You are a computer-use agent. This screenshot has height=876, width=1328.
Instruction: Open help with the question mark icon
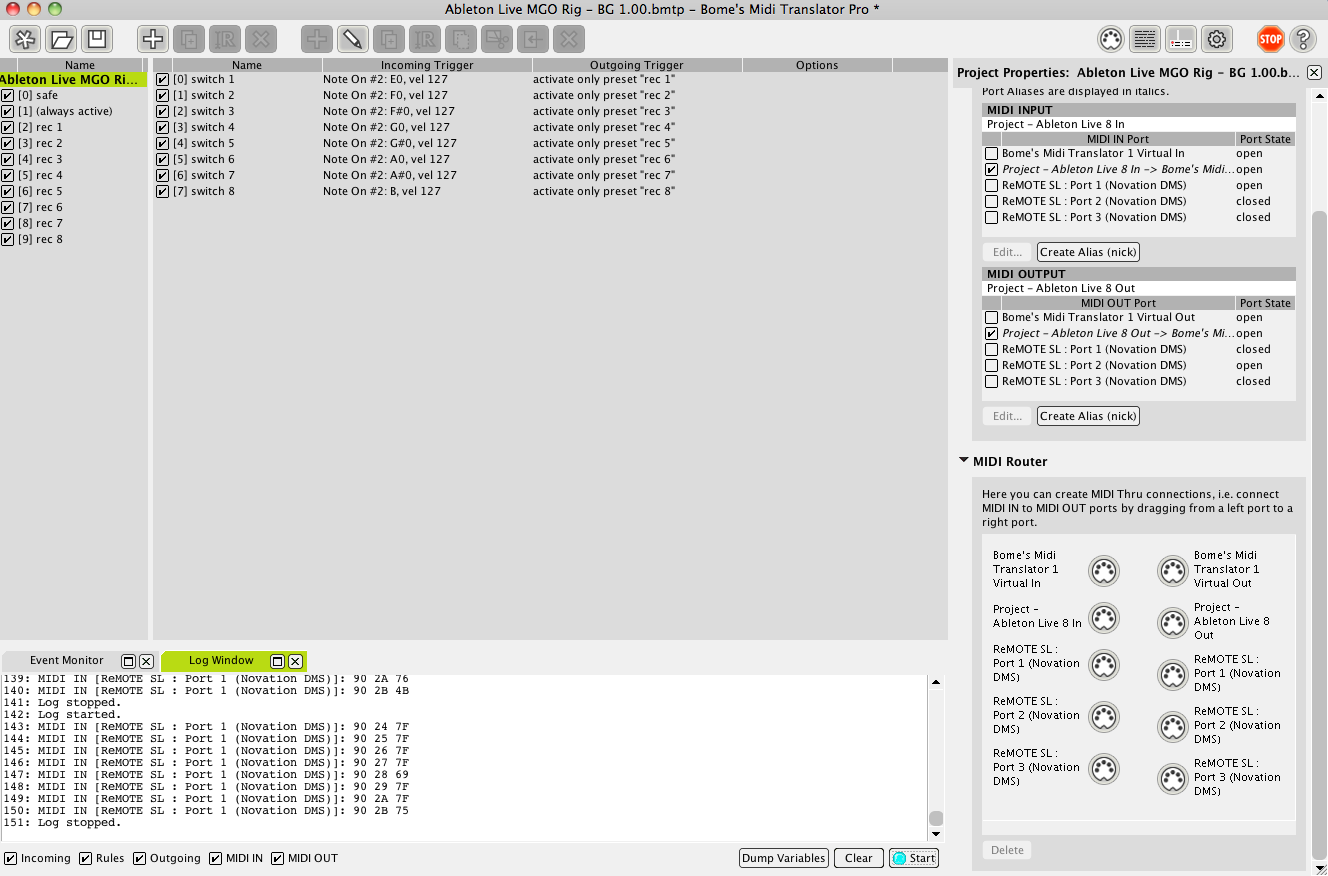[1303, 39]
